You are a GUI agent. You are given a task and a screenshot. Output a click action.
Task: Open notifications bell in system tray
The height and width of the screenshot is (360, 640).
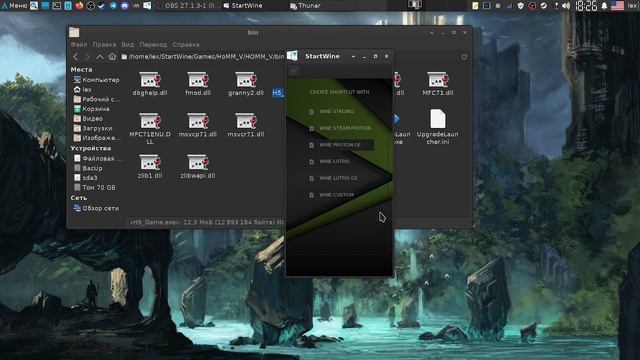pos(604,6)
